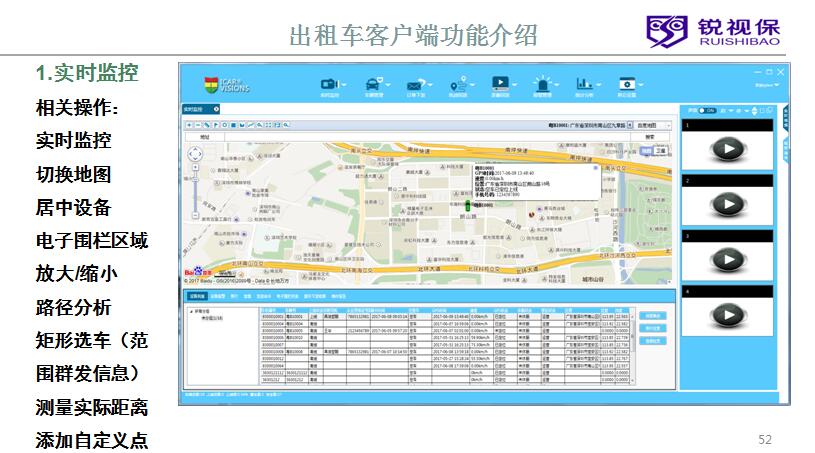The image size is (815, 453).
Task: Open the taxi vehicle management icon
Action: coord(373,84)
